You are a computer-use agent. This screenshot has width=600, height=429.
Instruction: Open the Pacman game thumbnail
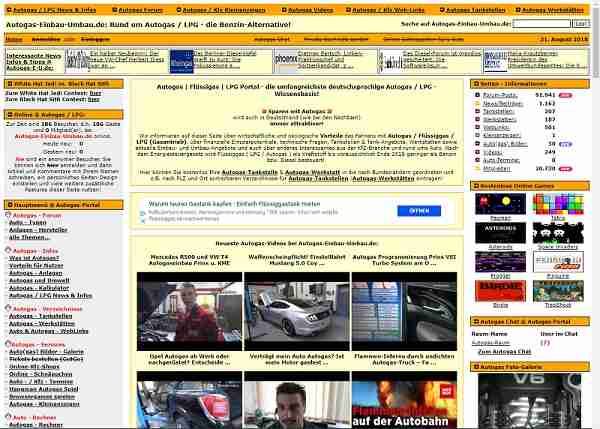500,203
